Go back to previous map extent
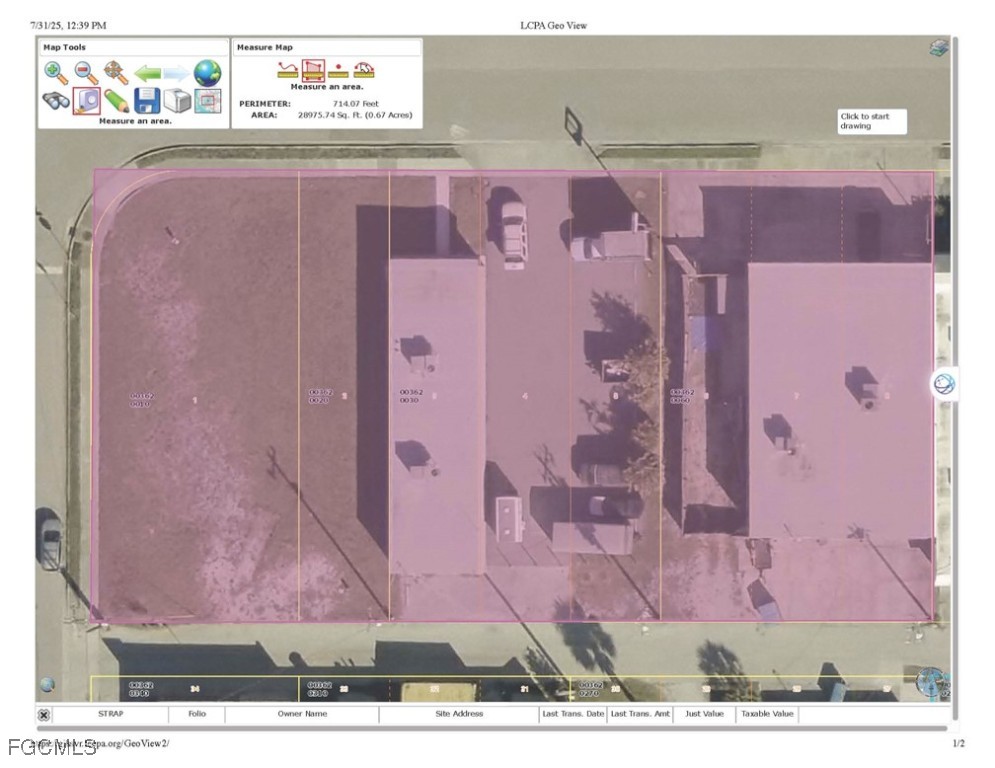The height and width of the screenshot is (768, 995). pyautogui.click(x=148, y=72)
